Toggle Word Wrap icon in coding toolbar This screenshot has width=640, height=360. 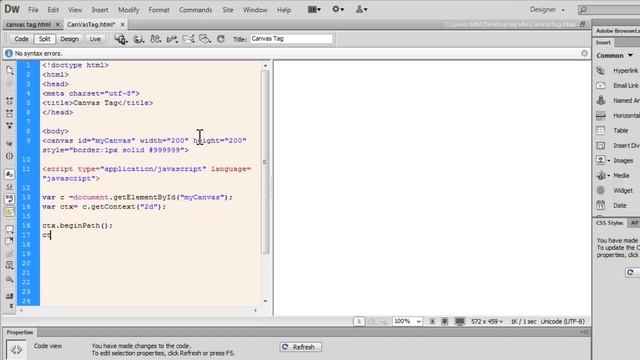[9, 199]
